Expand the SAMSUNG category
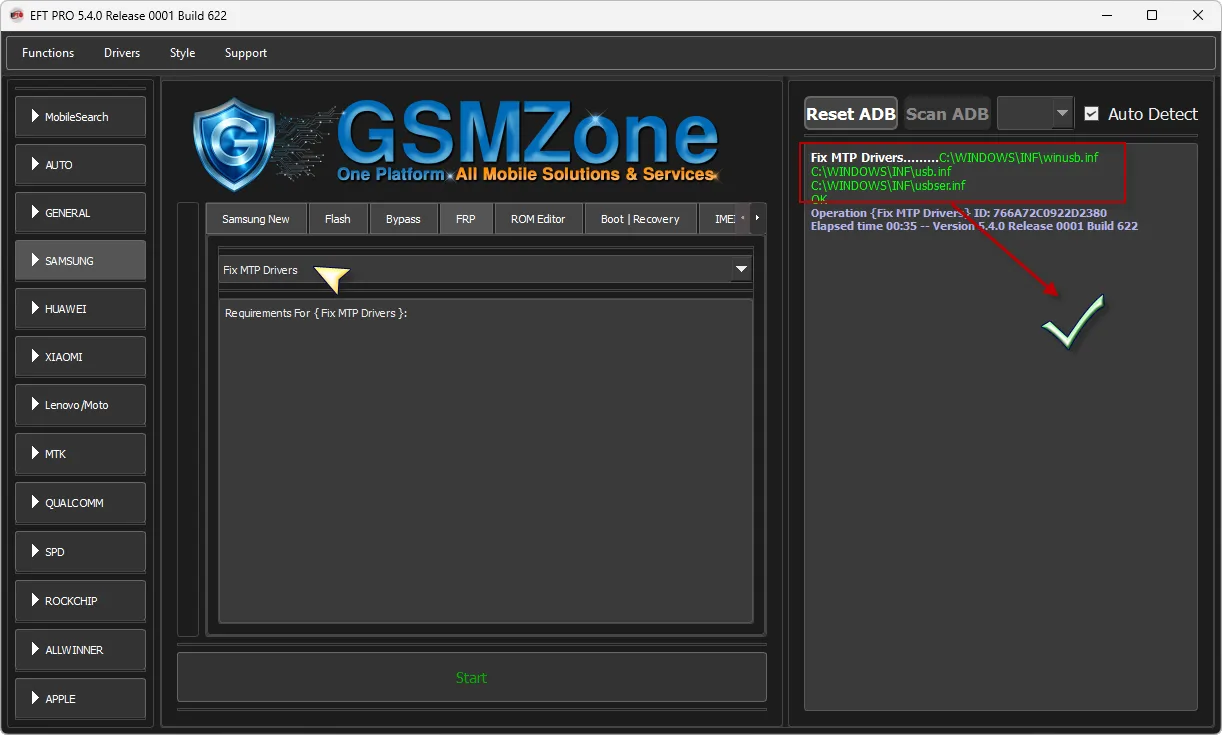Screen dimensions: 1222x735 80,261
